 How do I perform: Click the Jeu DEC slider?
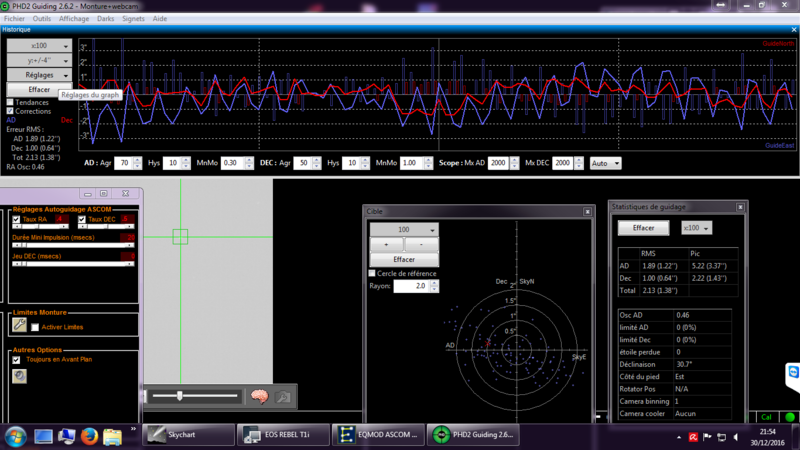click(73, 264)
